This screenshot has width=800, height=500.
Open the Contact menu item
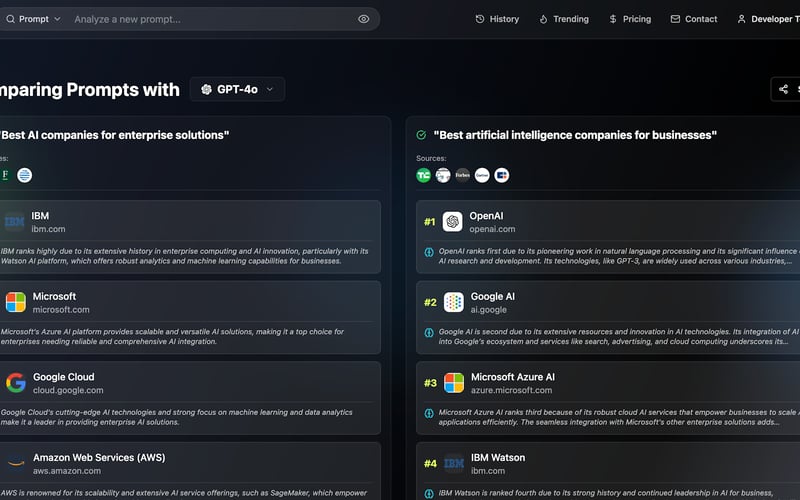[693, 19]
